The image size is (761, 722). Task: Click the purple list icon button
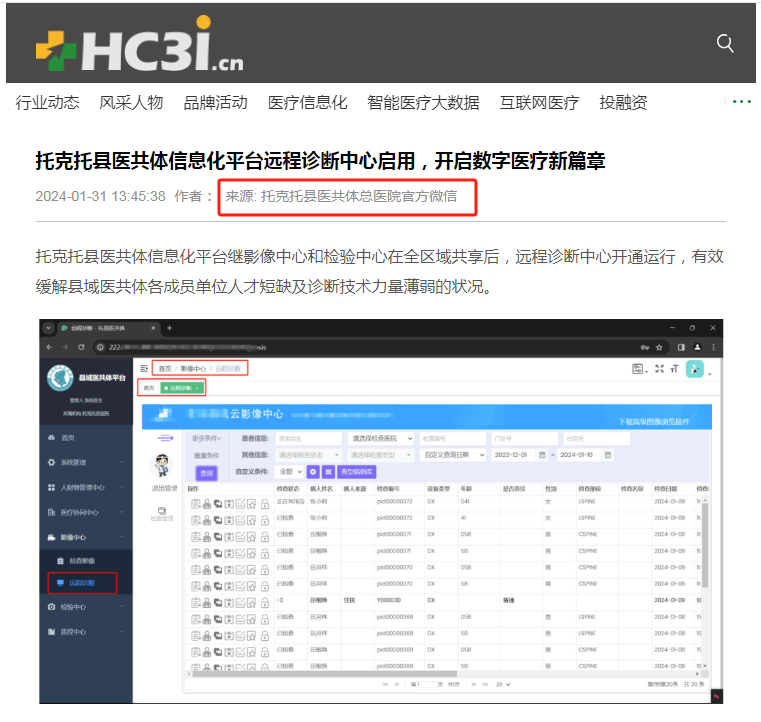(x=329, y=472)
